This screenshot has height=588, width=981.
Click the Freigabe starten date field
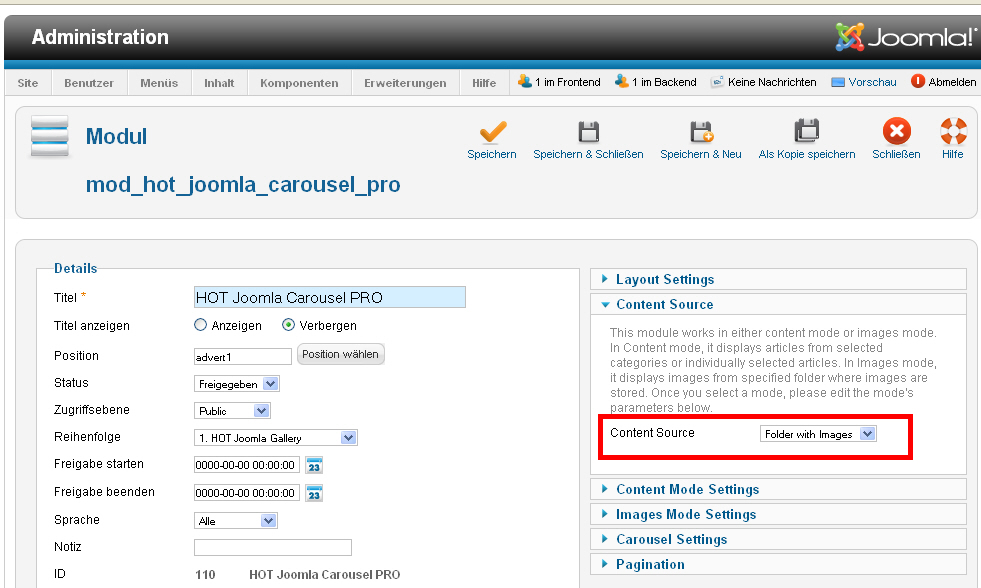tap(247, 465)
